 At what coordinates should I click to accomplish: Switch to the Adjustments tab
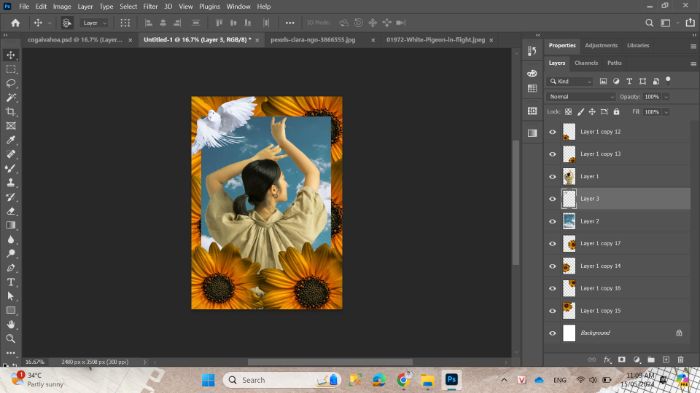[x=601, y=45]
